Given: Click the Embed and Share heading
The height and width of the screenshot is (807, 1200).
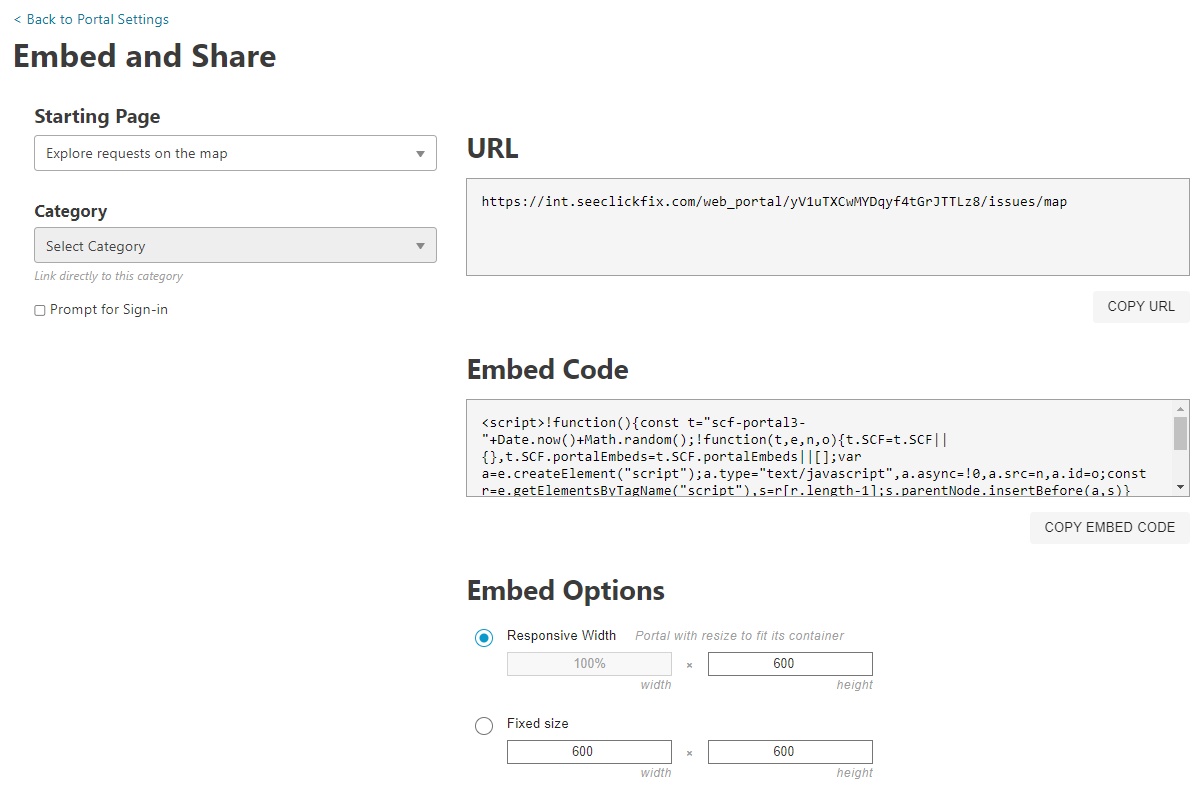Looking at the screenshot, I should 144,56.
